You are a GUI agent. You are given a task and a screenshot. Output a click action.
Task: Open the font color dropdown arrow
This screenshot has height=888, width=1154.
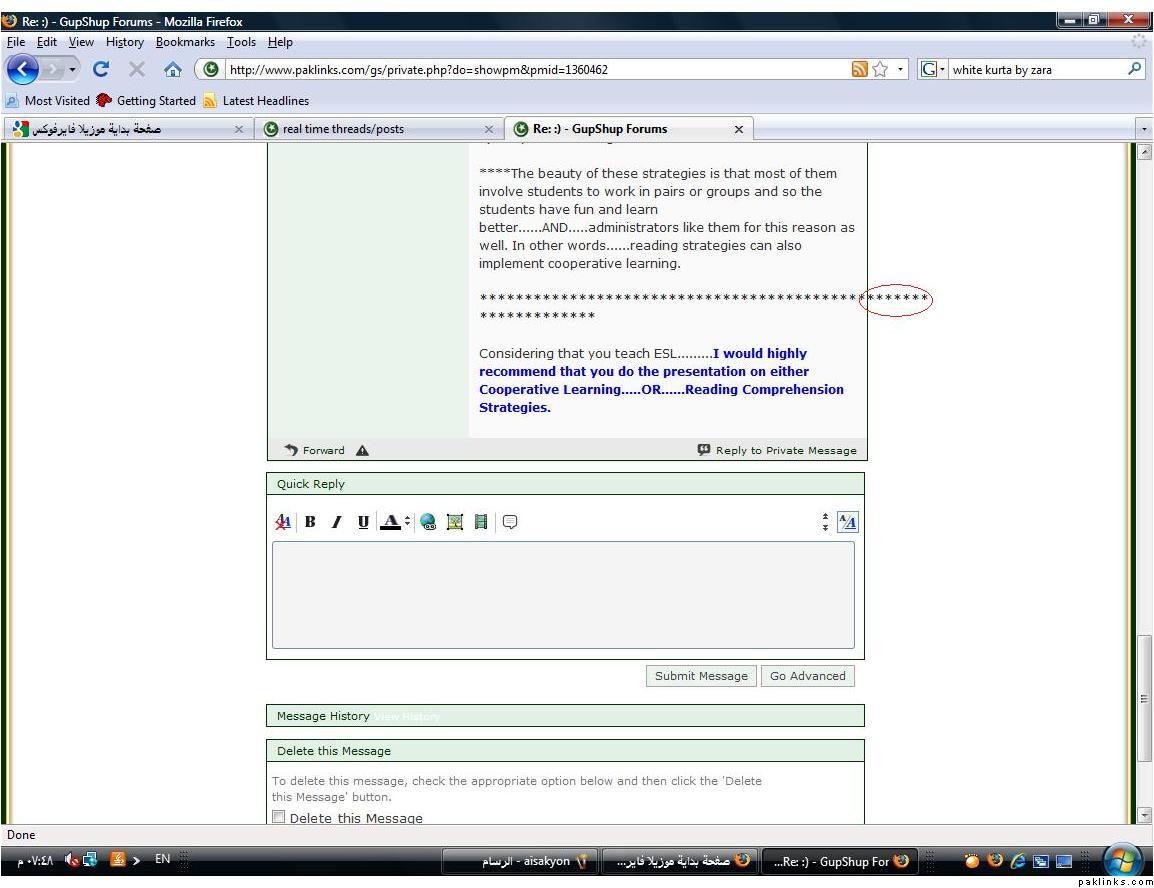[x=407, y=522]
